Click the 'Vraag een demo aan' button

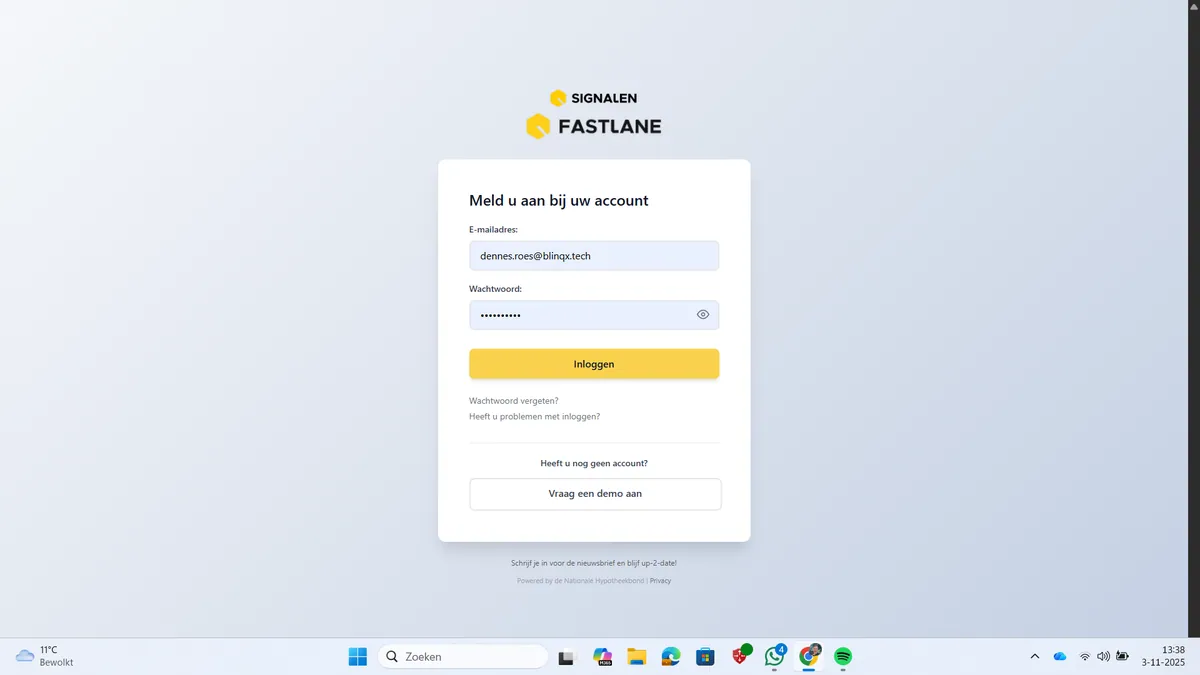[595, 494]
